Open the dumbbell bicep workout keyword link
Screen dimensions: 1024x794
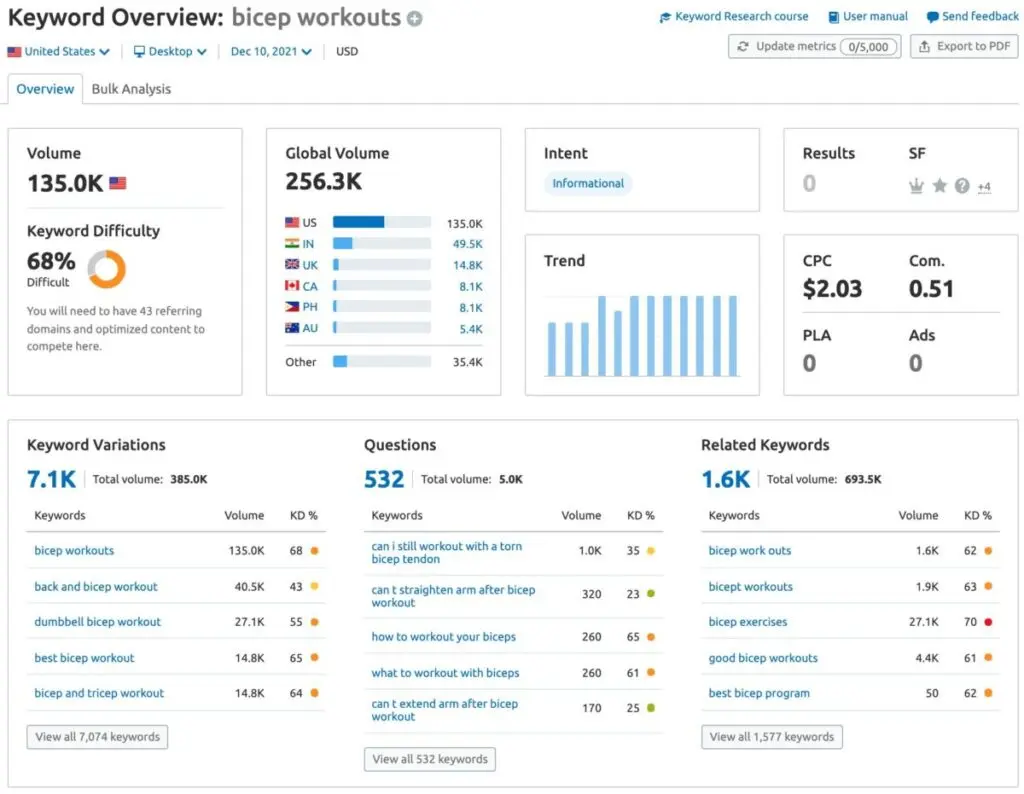tap(97, 622)
